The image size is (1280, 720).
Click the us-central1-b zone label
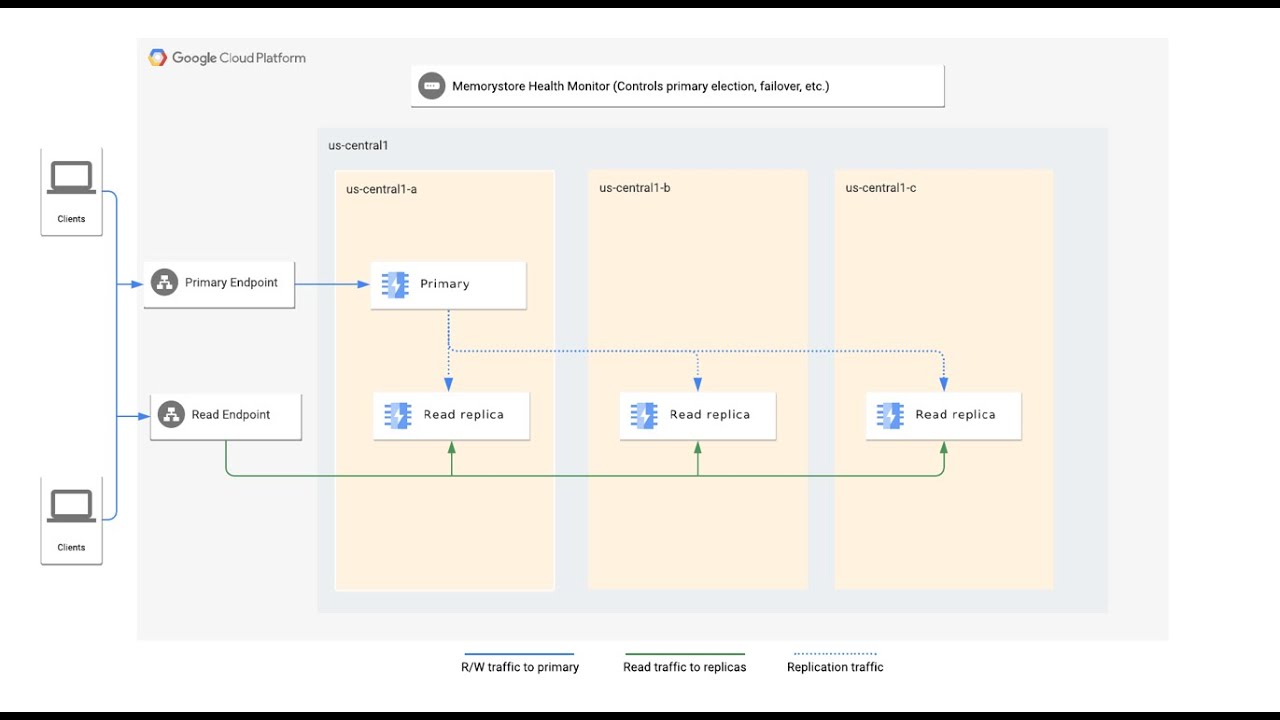pyautogui.click(x=635, y=188)
